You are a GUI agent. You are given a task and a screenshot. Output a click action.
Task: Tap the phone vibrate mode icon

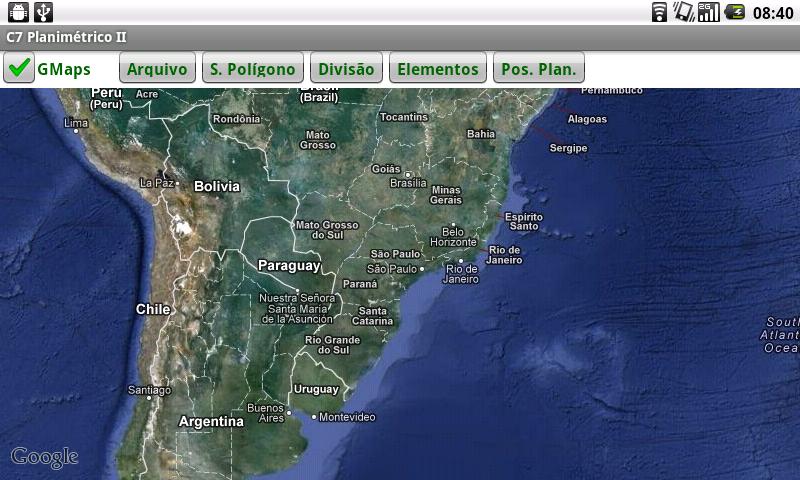(x=684, y=12)
